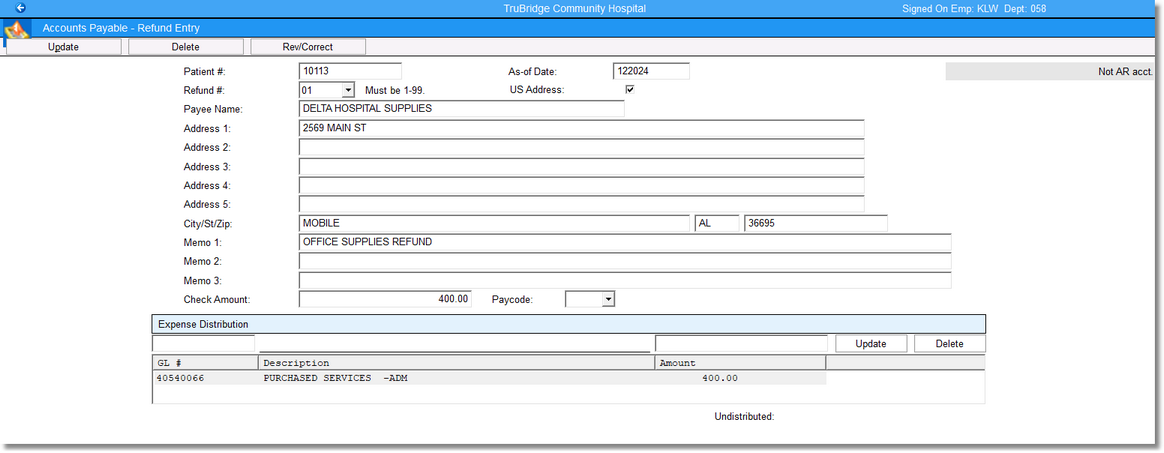Click the empty Address 5 field

(581, 203)
